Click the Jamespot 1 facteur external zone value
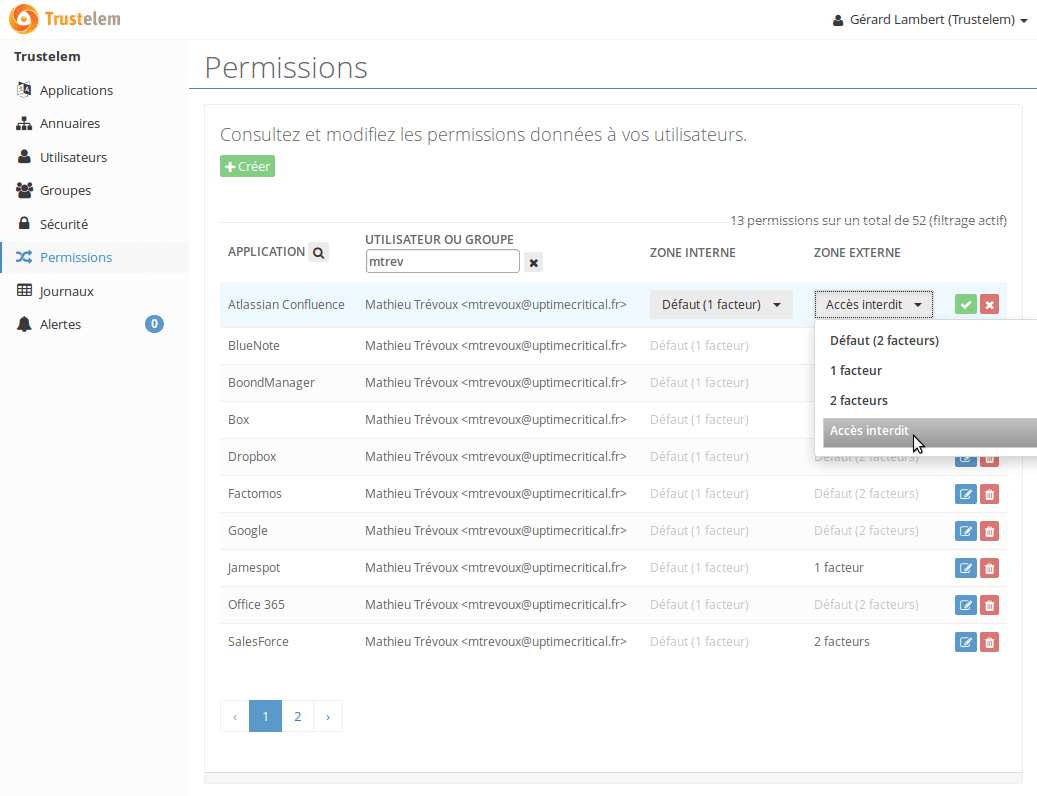 point(839,568)
